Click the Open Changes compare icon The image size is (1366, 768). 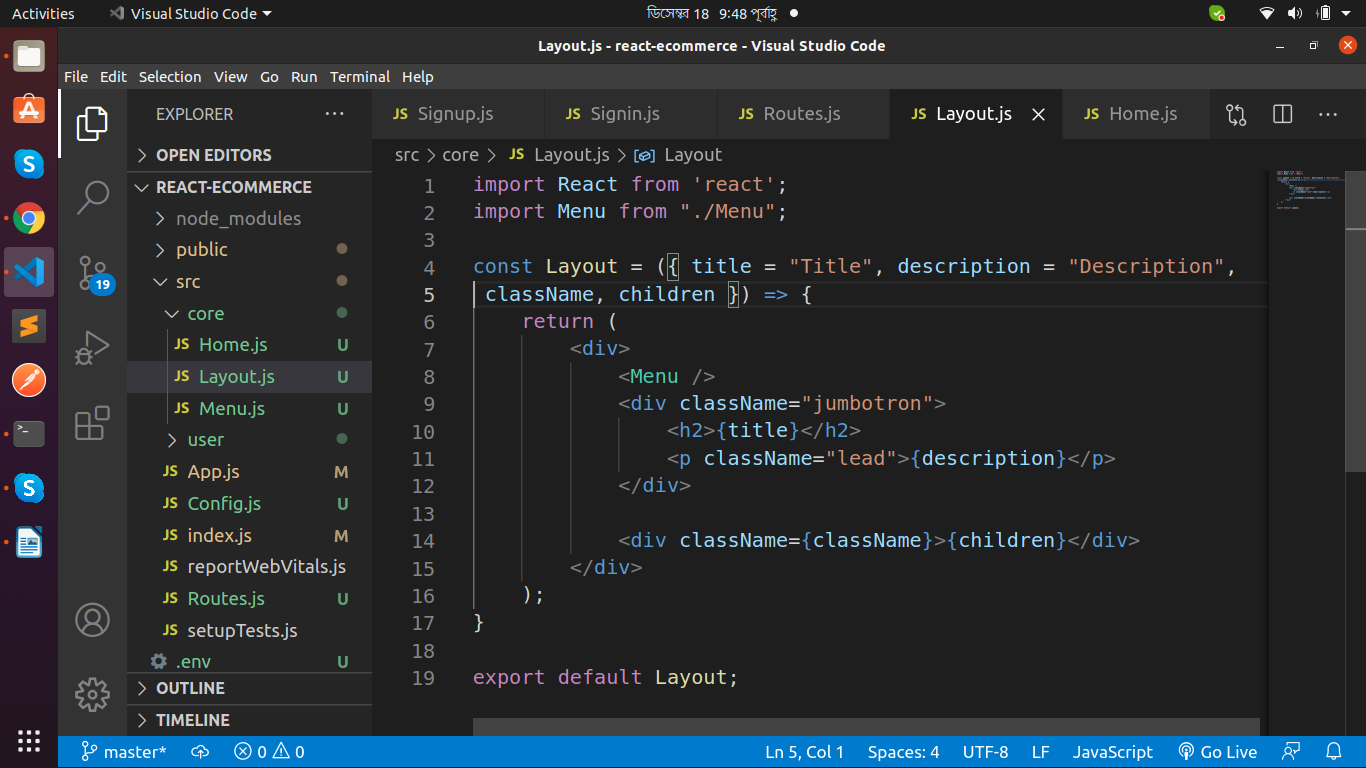click(1236, 115)
